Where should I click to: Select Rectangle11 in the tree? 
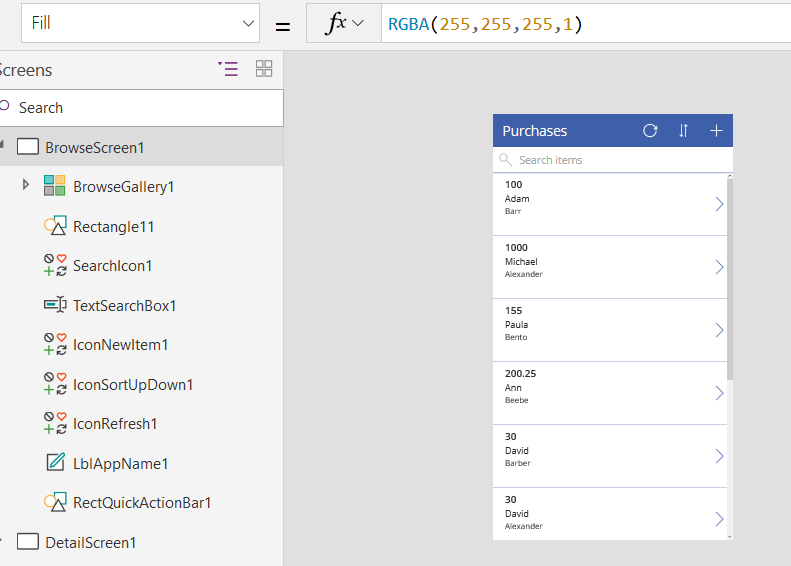coord(113,226)
